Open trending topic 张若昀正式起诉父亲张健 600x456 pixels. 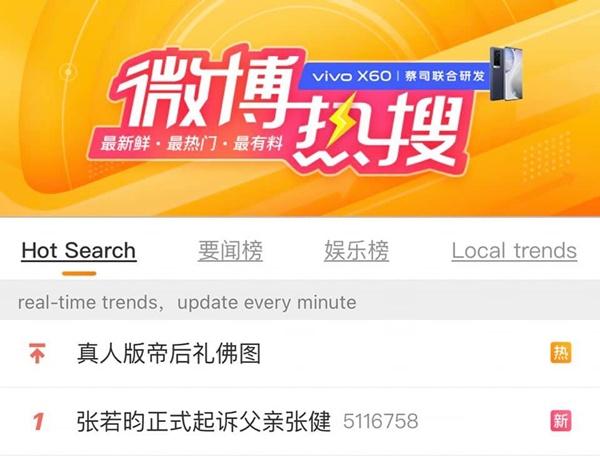204,421
